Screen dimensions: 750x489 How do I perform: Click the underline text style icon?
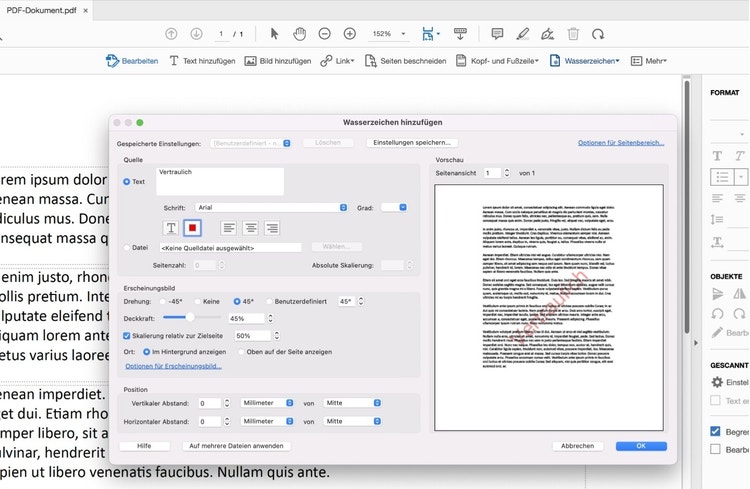point(170,229)
